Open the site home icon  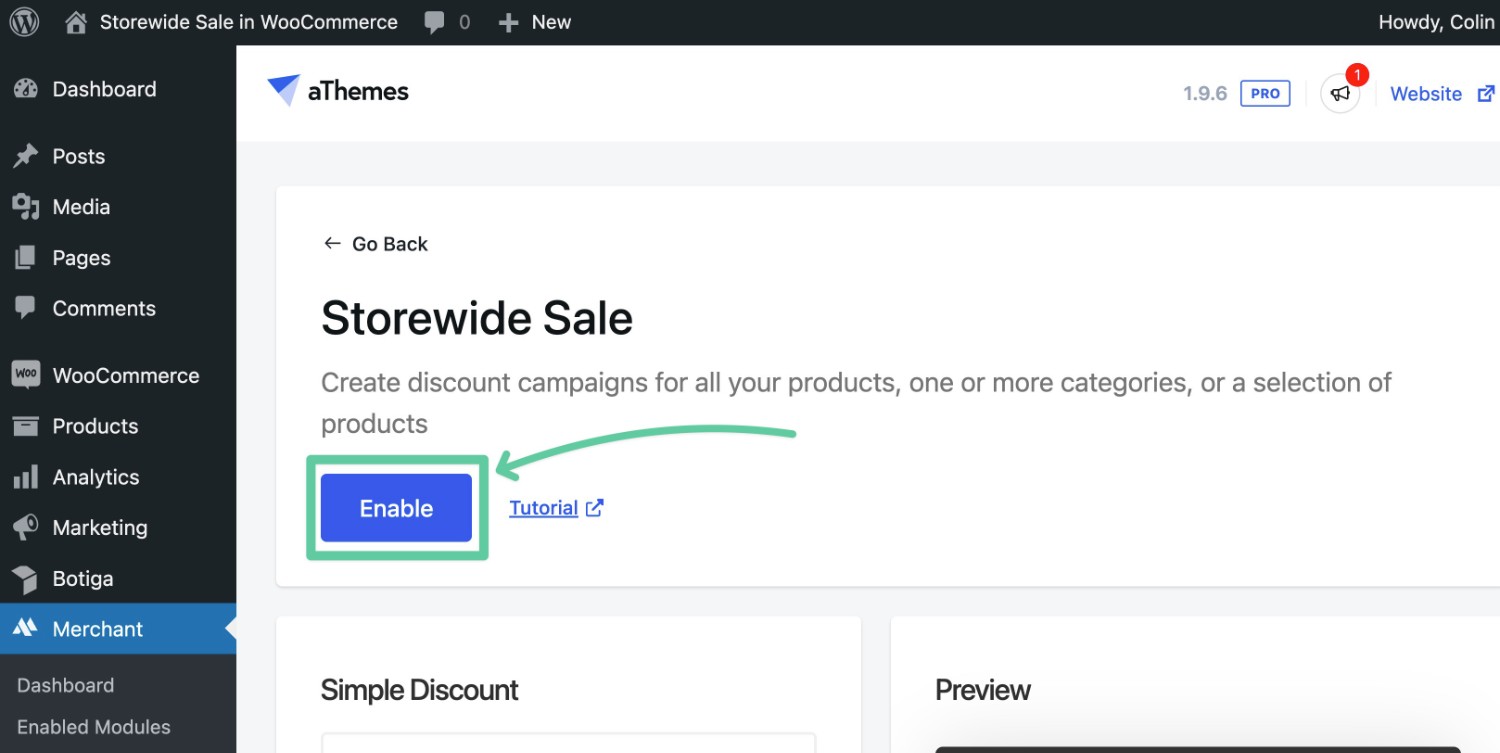click(76, 22)
